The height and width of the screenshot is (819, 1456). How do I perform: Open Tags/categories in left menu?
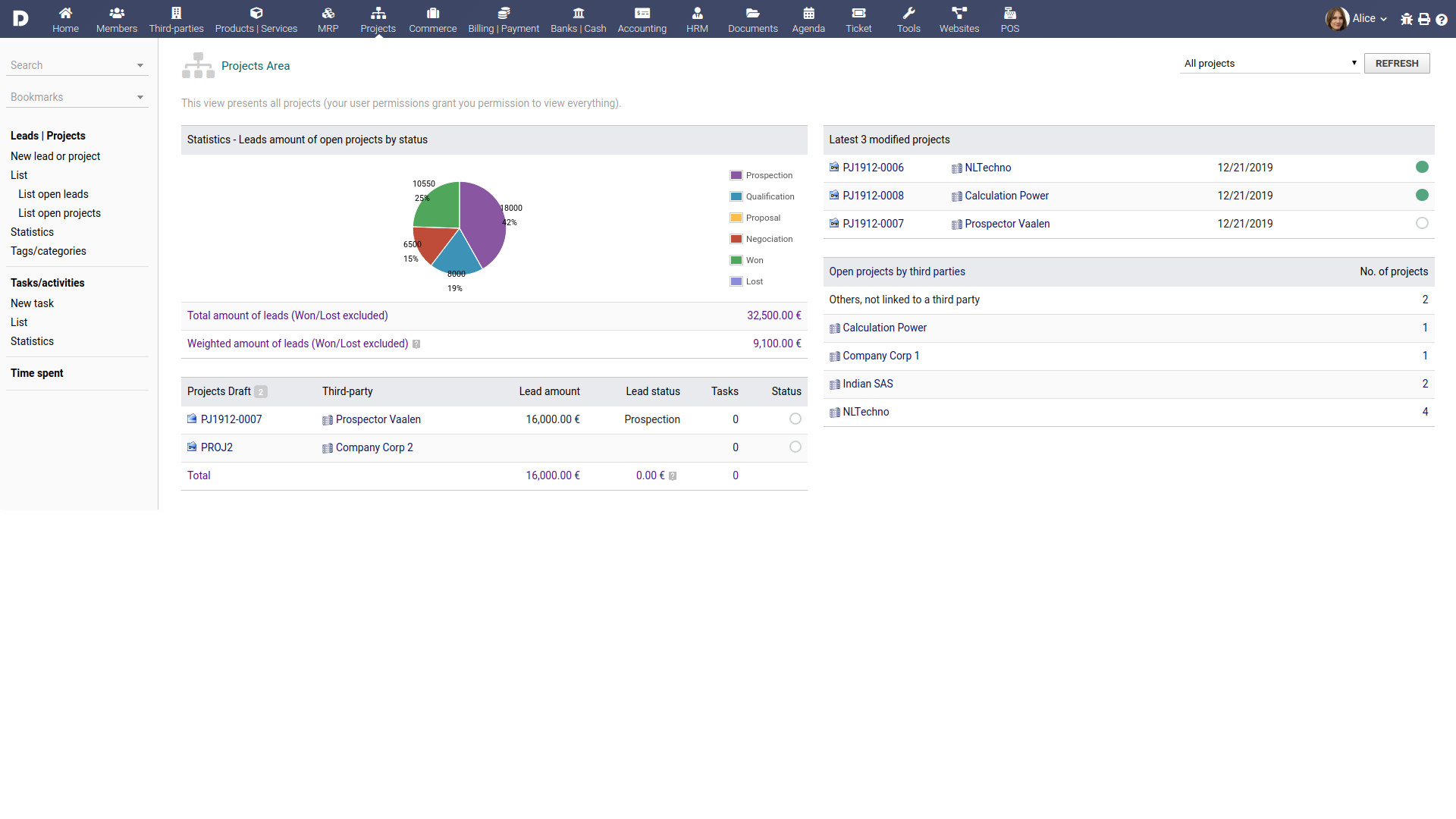click(49, 251)
